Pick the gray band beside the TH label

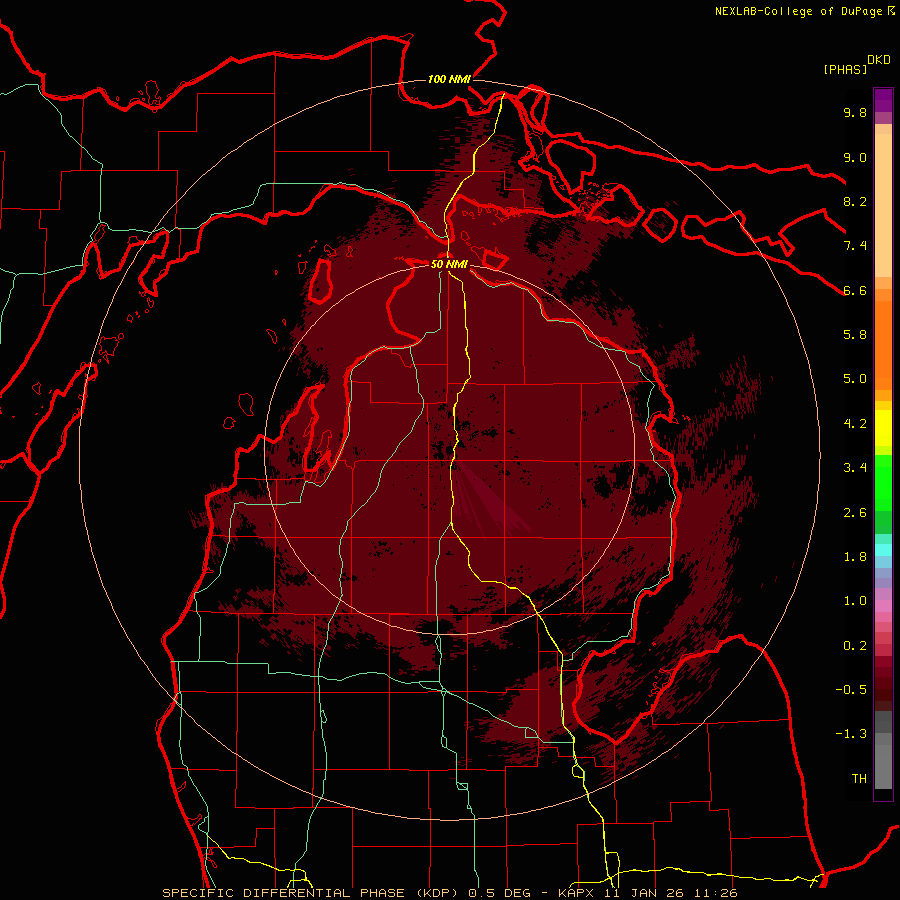pos(883,767)
